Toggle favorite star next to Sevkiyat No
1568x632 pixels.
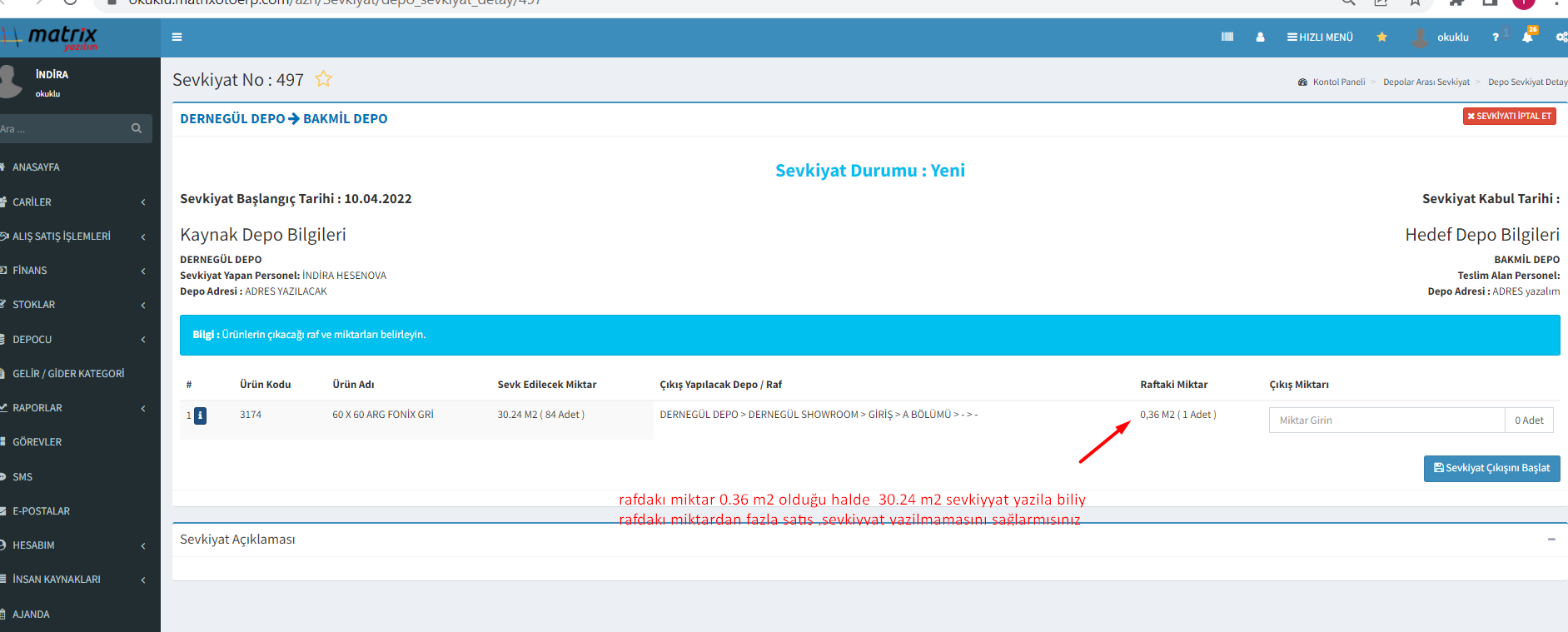click(x=323, y=79)
